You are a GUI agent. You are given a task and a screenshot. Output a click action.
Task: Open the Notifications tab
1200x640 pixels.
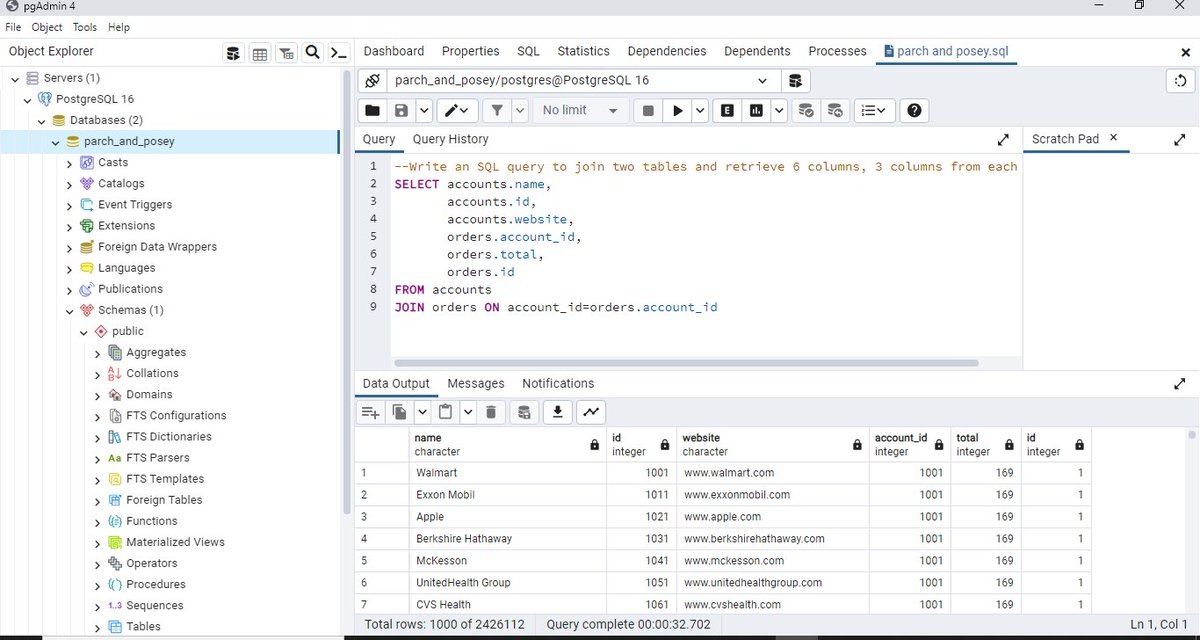coord(558,383)
